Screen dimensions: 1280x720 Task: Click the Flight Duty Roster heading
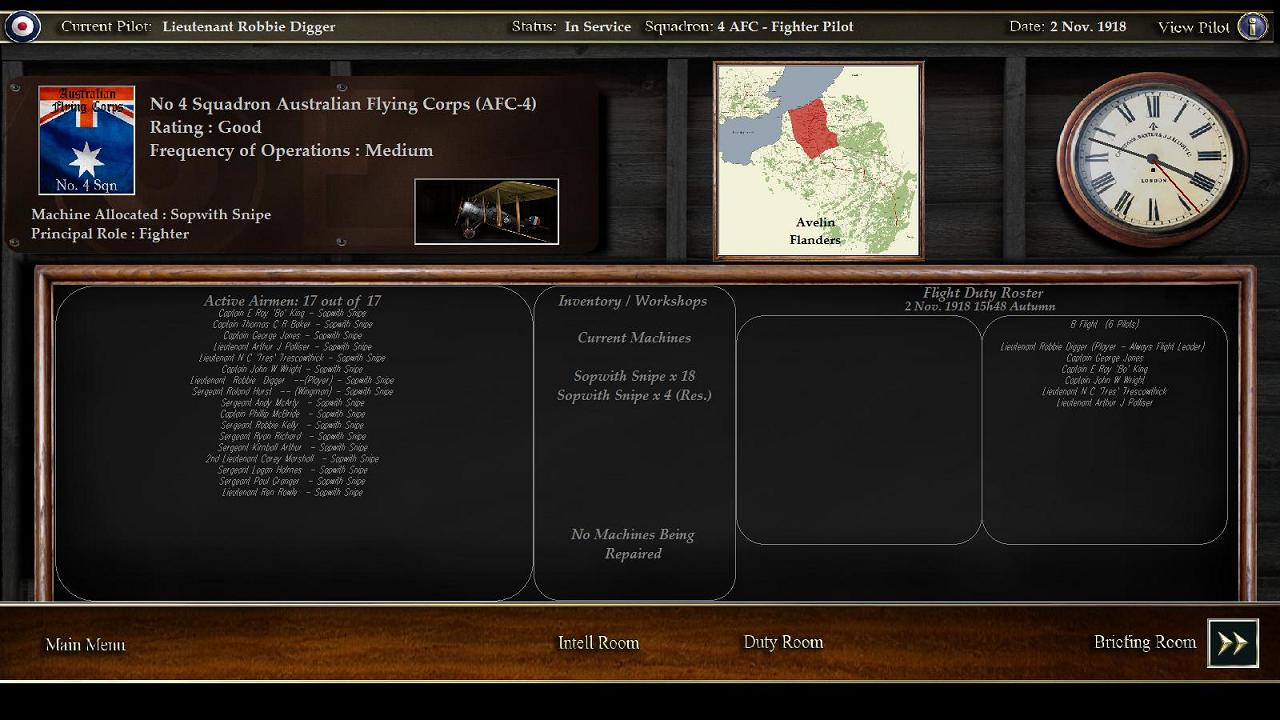point(983,293)
